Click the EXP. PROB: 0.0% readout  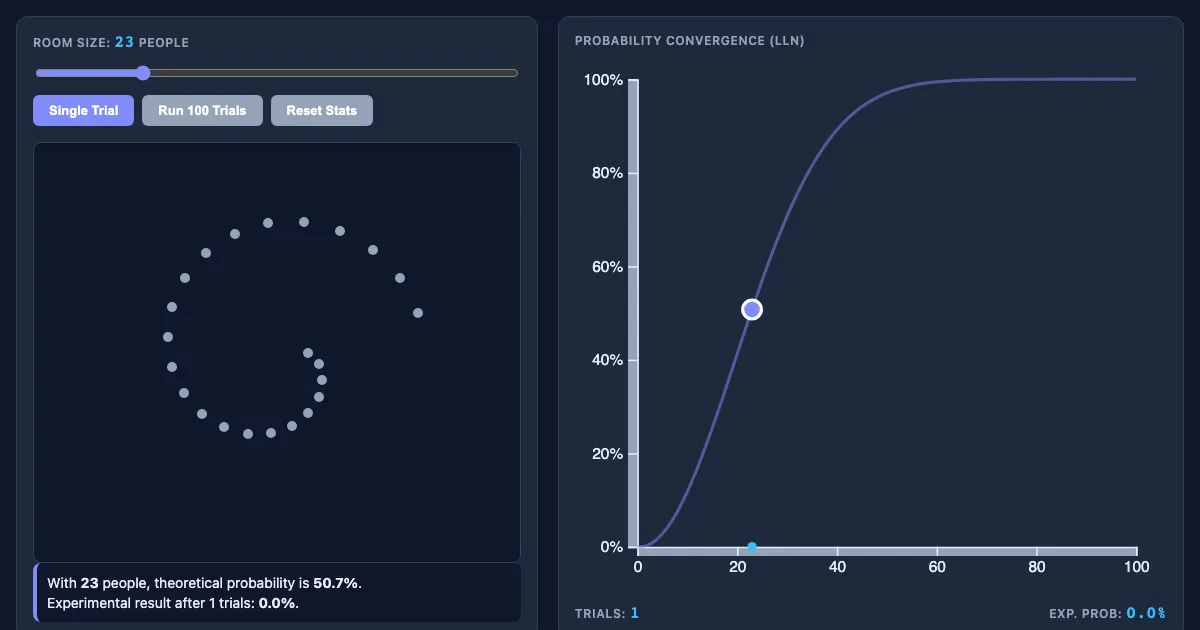[1107, 613]
